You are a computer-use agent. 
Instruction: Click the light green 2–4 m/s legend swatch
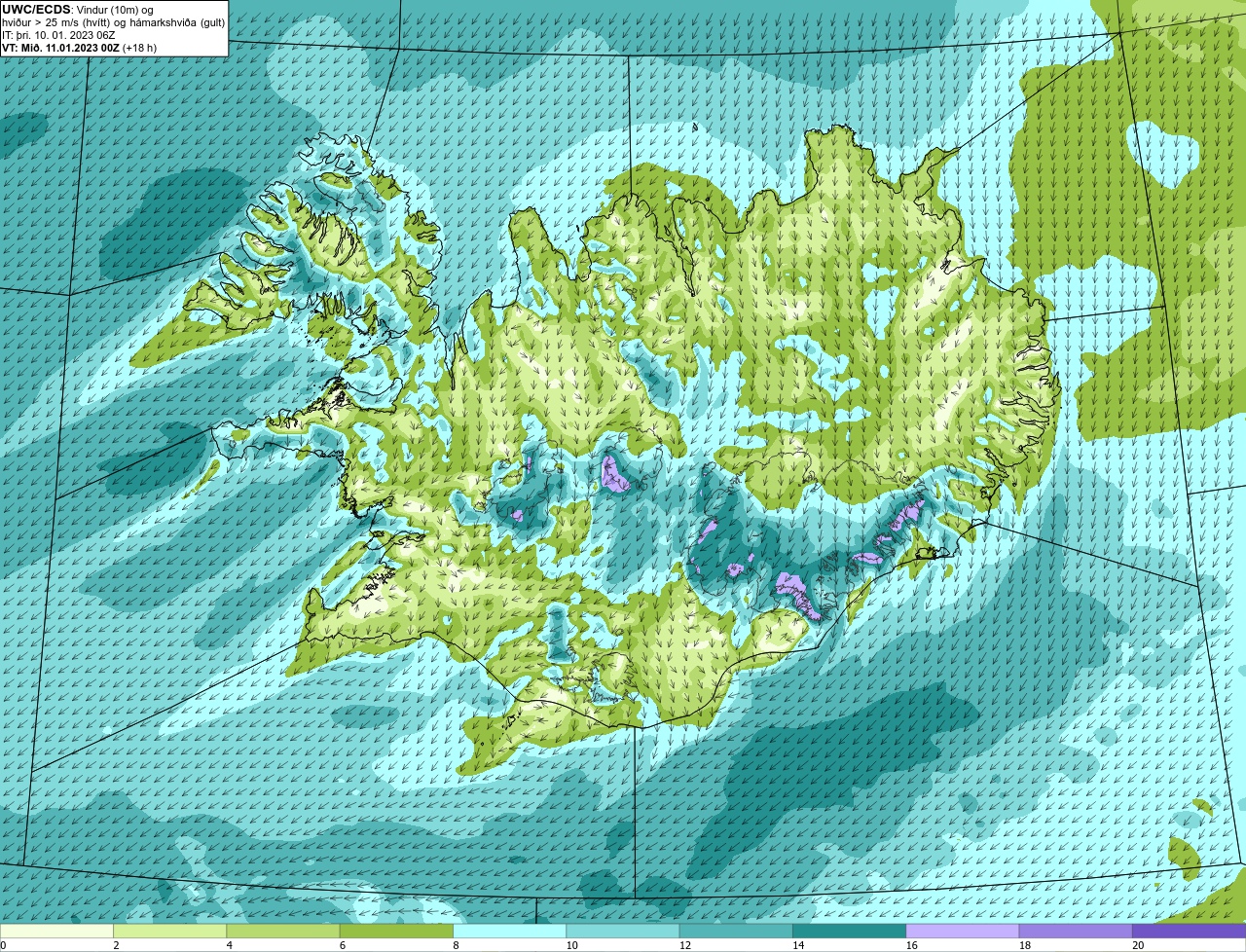pos(169,931)
